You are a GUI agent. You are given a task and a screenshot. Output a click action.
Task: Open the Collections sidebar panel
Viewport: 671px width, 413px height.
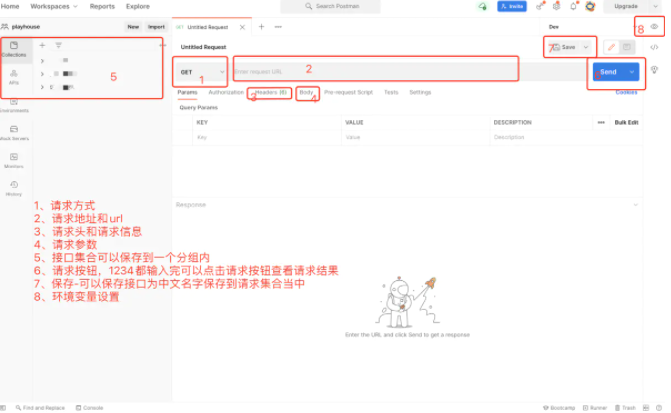tap(14, 50)
